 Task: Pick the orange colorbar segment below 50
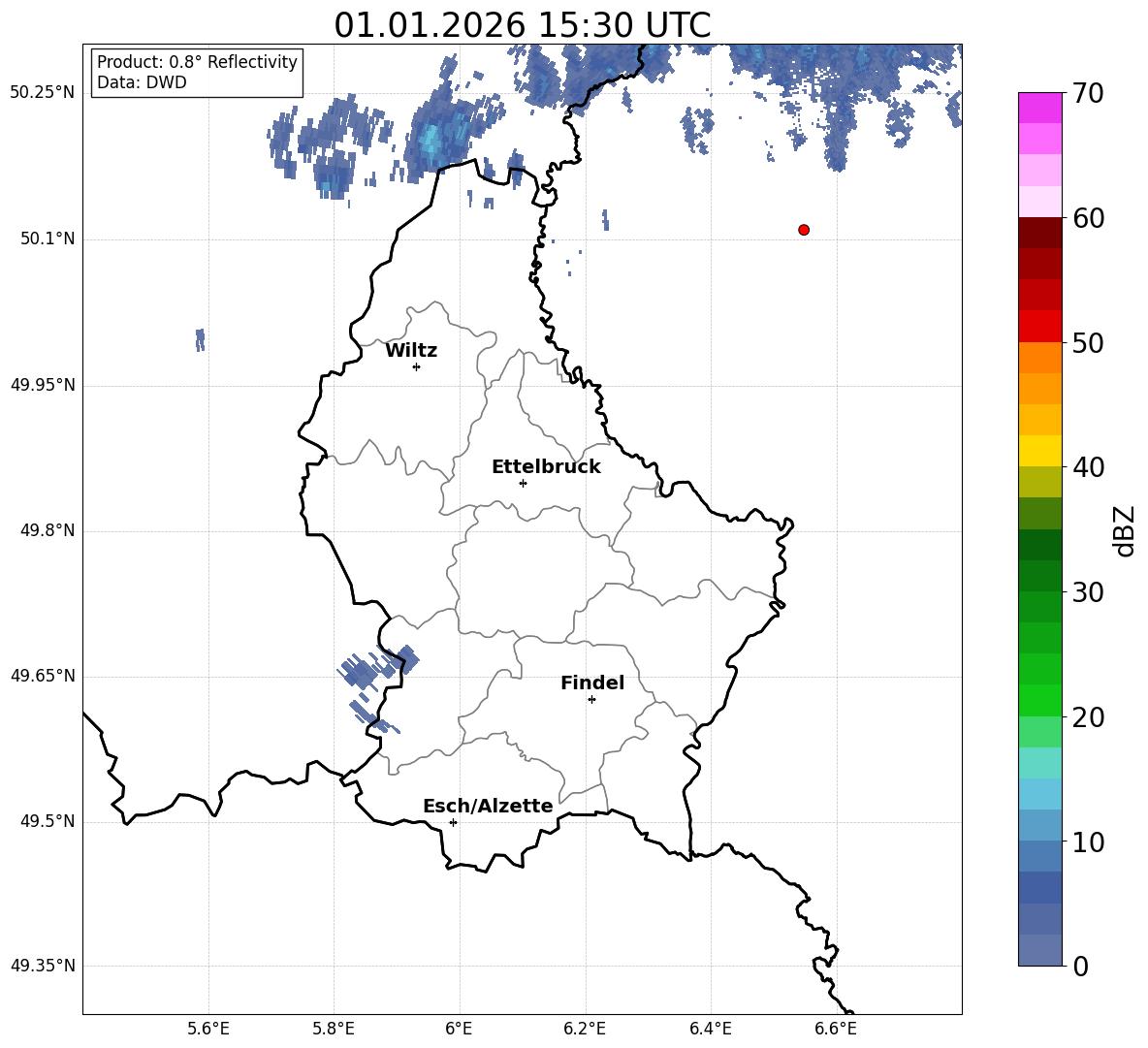pyautogui.click(x=1040, y=358)
